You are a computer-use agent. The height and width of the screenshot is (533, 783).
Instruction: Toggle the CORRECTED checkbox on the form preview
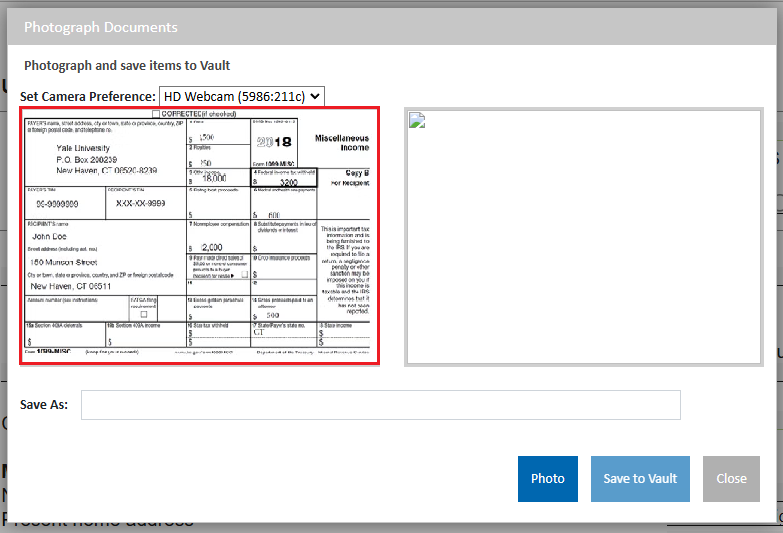156,114
